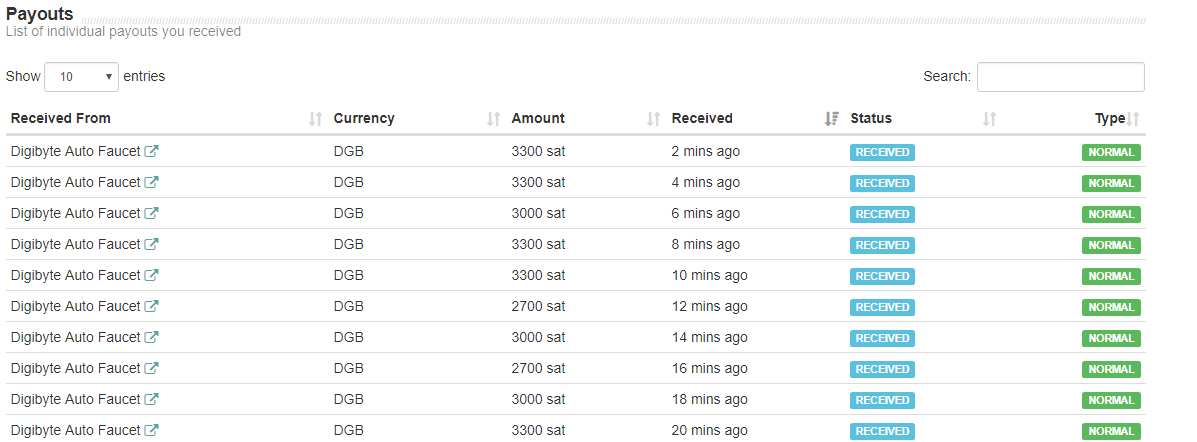Select the 18 mins ago timestamp
This screenshot has height=442, width=1197.
[x=709, y=399]
